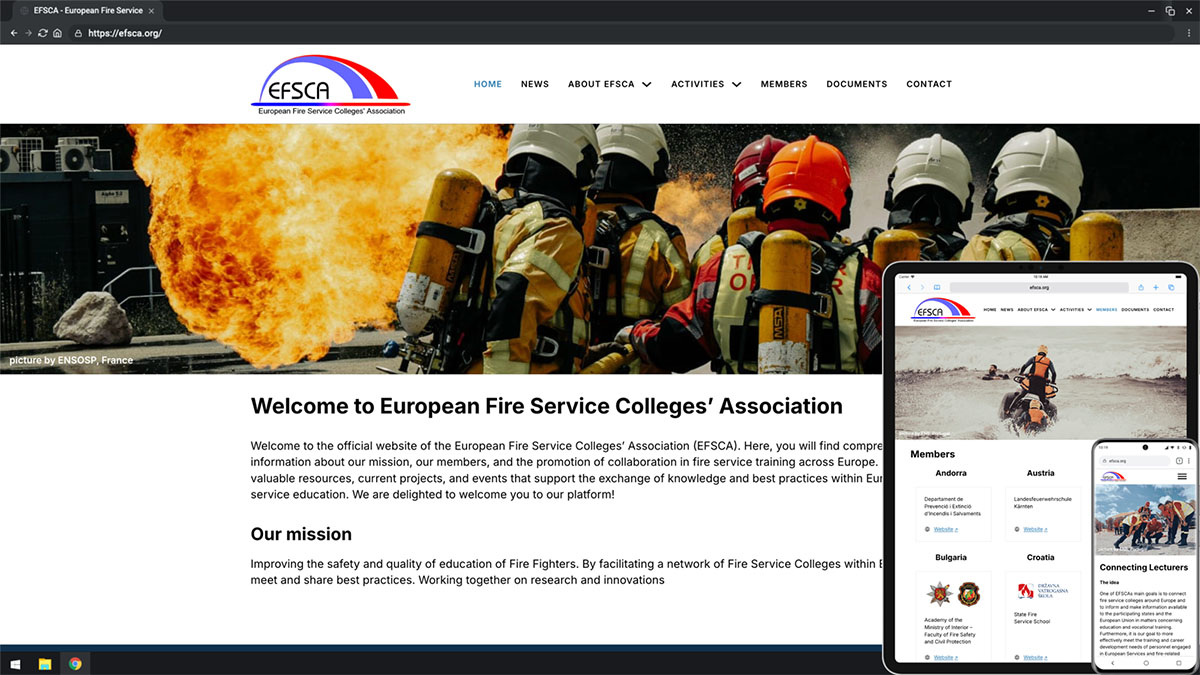Close the EFSCA browser tab
The height and width of the screenshot is (675, 1200).
[151, 10]
